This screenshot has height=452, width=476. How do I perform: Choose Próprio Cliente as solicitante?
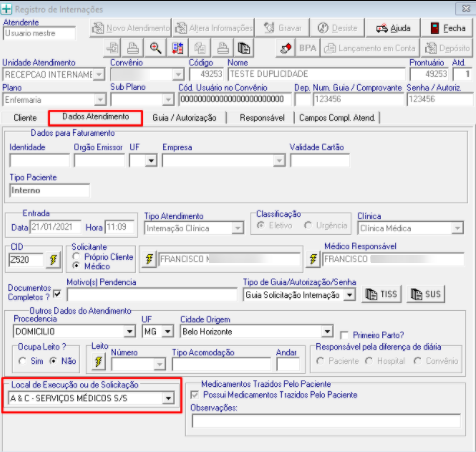76,256
